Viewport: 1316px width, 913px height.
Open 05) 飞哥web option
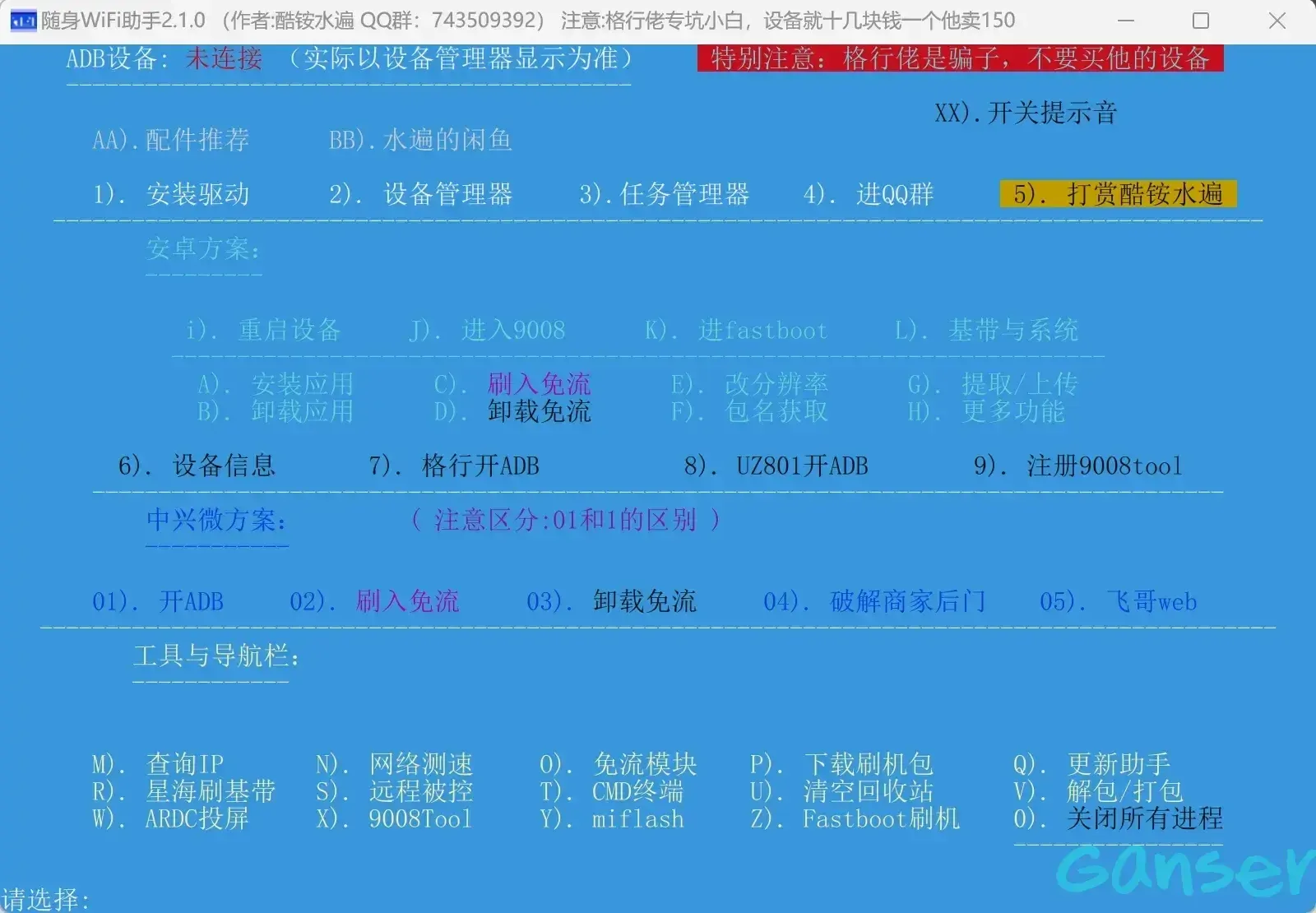pos(1118,602)
